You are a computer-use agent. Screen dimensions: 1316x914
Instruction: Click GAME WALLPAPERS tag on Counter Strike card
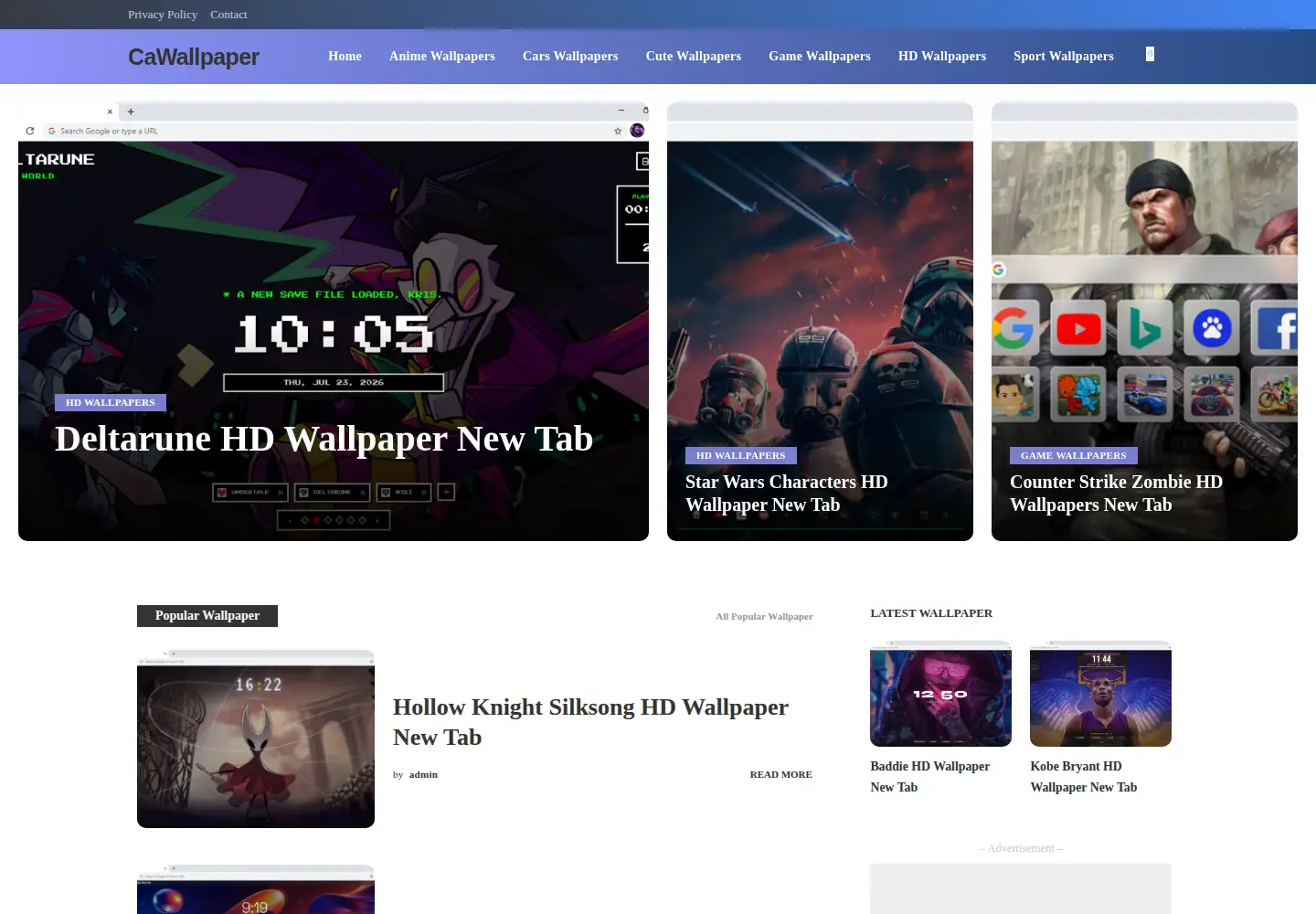point(1074,455)
